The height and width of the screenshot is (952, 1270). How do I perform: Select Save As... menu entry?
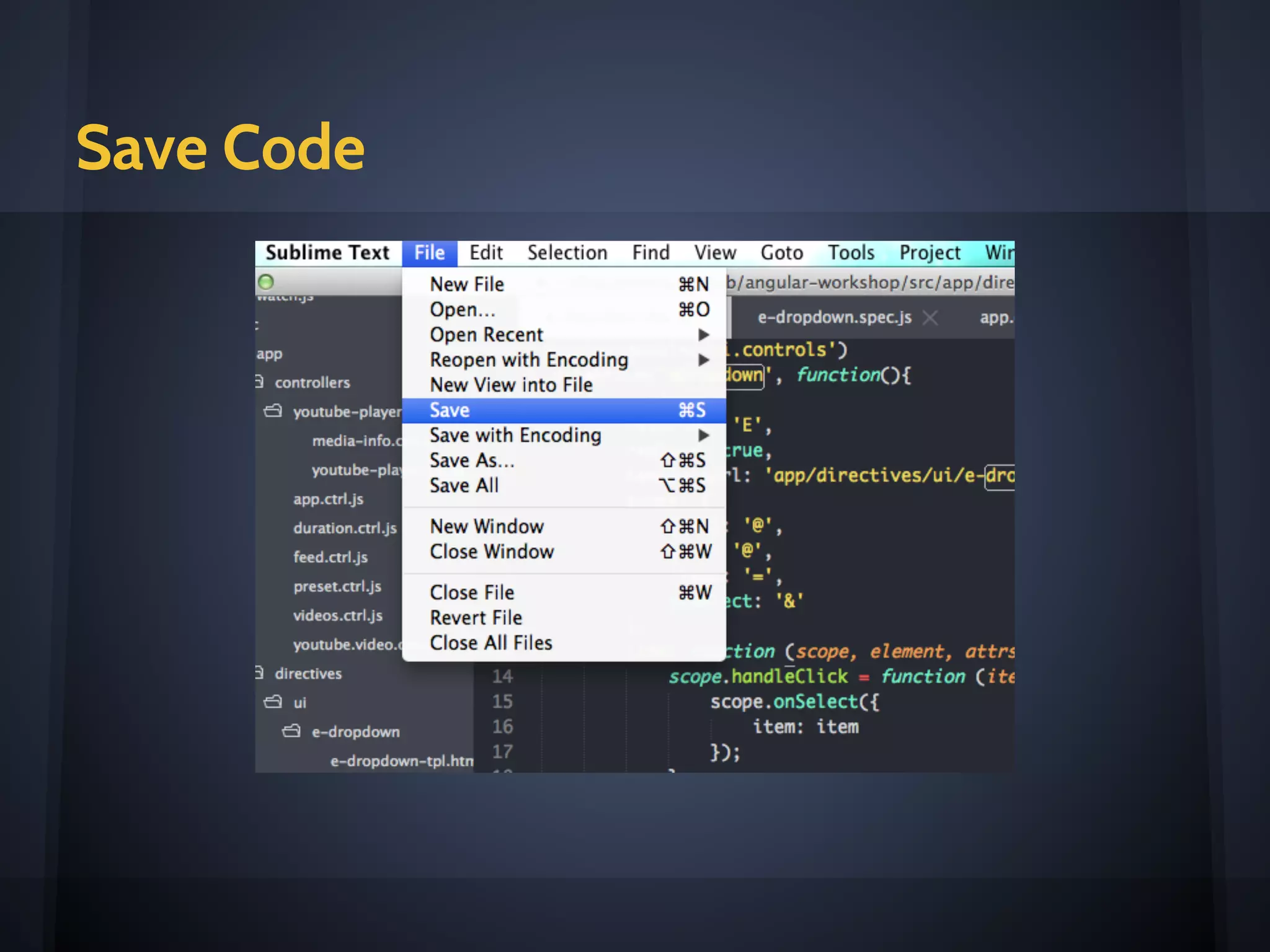472,461
